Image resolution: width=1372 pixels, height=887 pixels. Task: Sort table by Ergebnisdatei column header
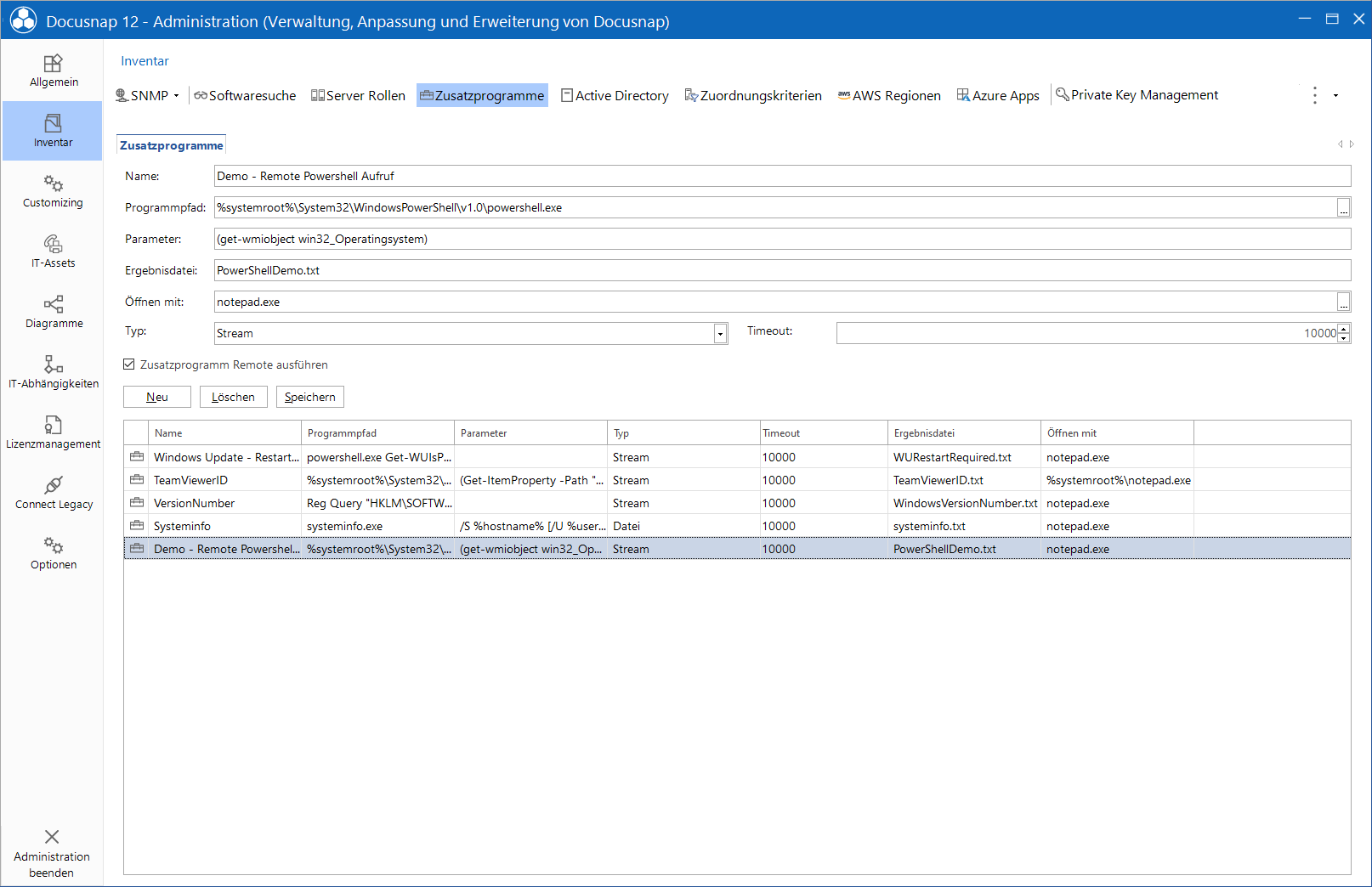coord(964,433)
